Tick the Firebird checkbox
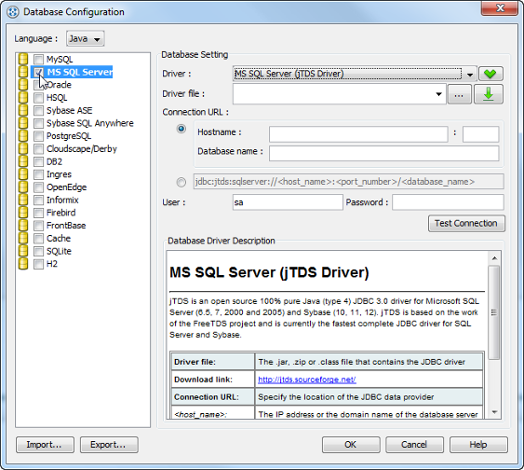Screen dimensions: 524x470 click(x=38, y=213)
